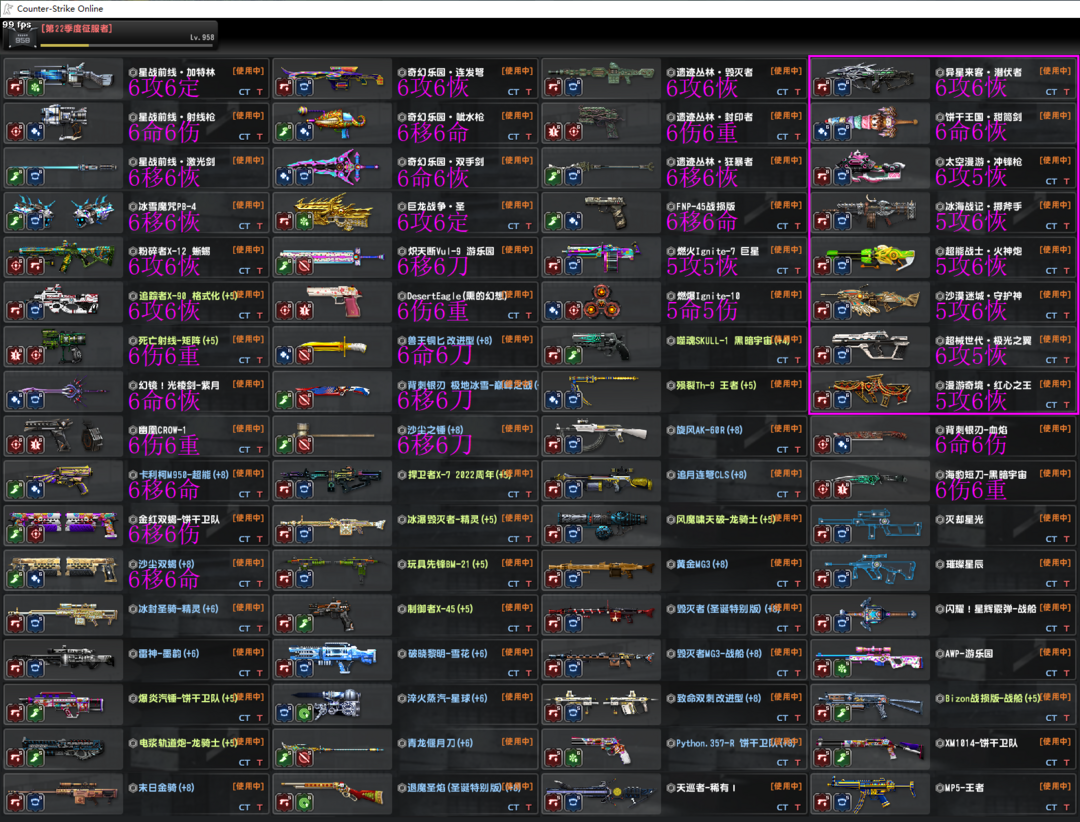Image resolution: width=1080 pixels, height=822 pixels.
Task: Select the AWP-游乐园 sniper rifle image
Action: point(870,659)
